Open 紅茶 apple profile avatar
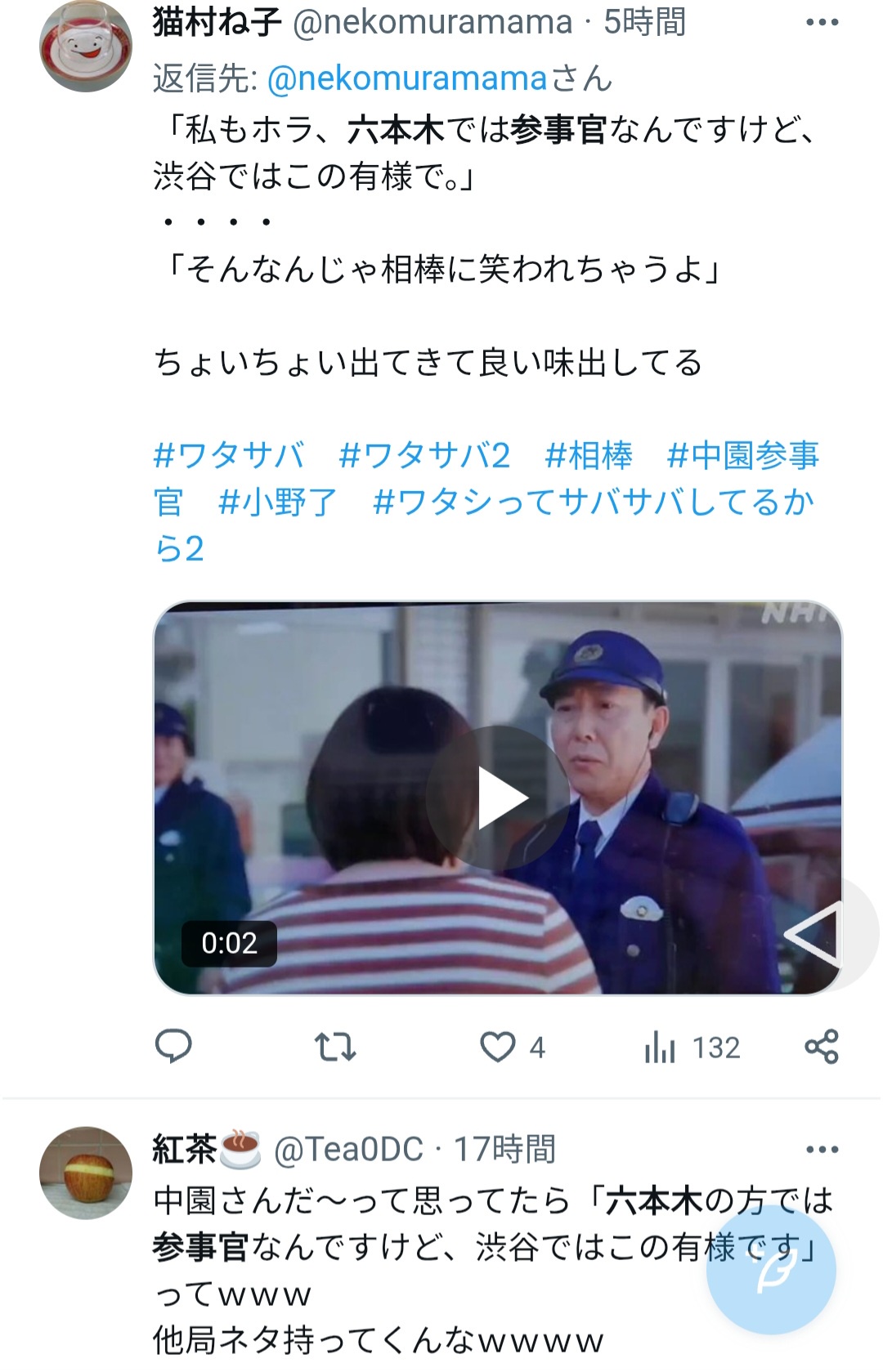883x1372 pixels. (x=86, y=1173)
